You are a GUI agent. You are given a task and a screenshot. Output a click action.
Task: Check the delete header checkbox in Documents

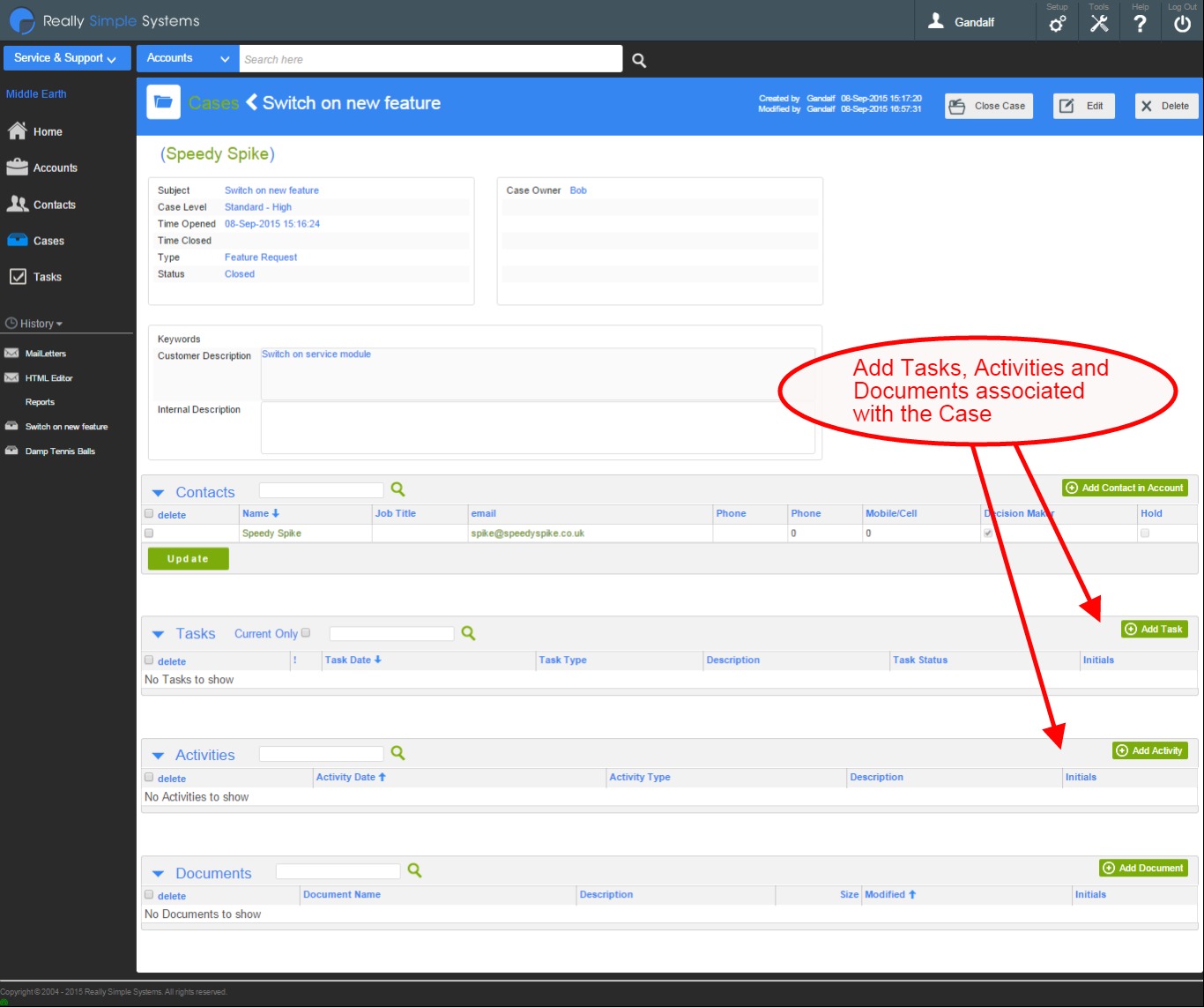[149, 894]
